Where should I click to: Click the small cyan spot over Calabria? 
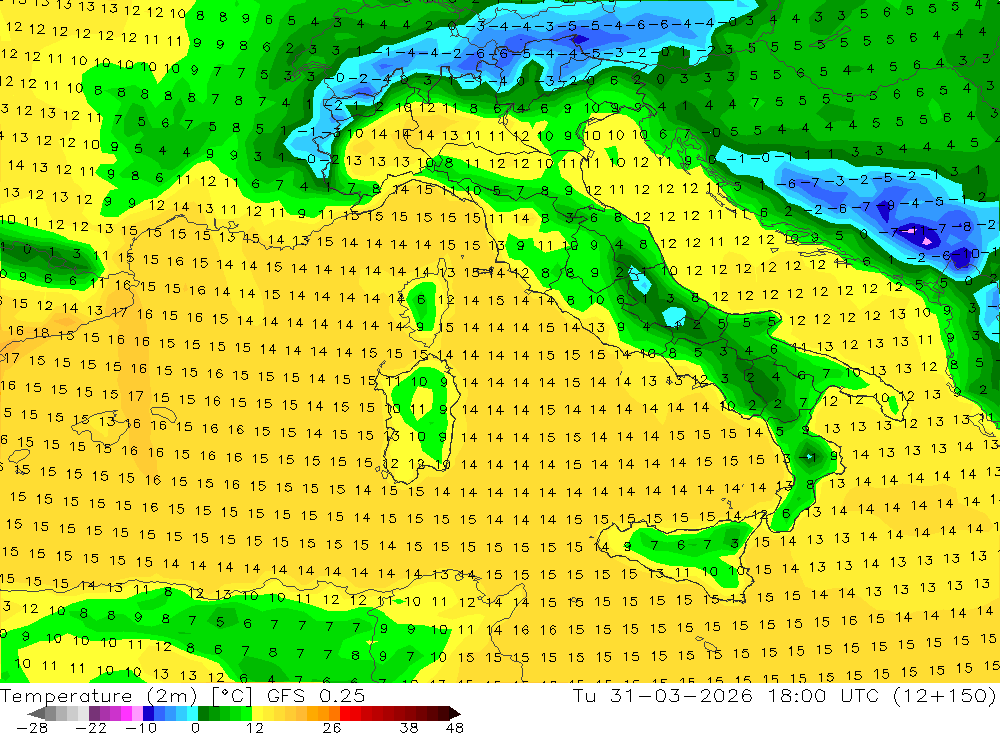[809, 456]
